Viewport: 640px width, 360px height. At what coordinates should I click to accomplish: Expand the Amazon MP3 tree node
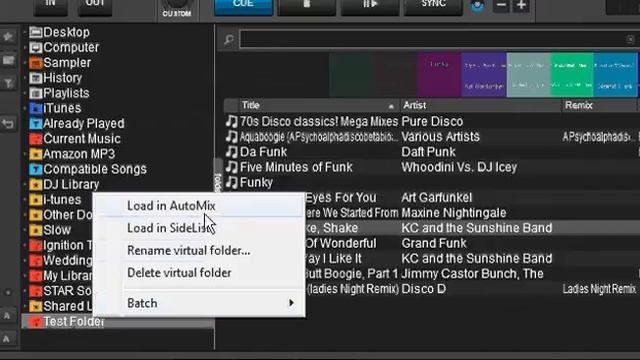click(25, 154)
